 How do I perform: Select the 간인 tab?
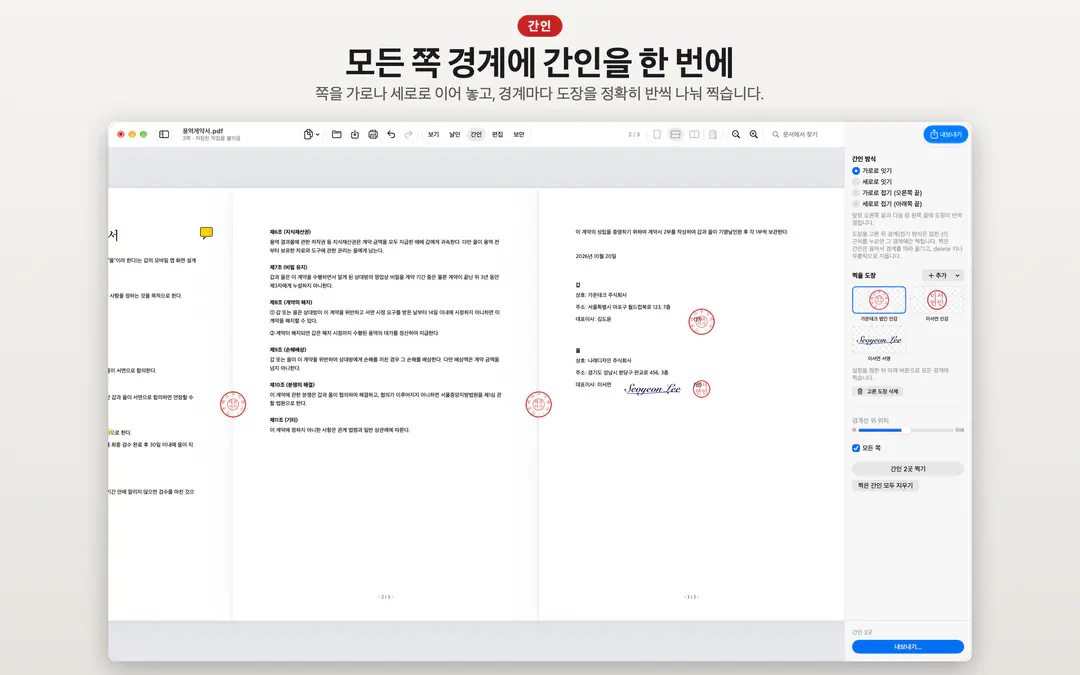pyautogui.click(x=476, y=134)
